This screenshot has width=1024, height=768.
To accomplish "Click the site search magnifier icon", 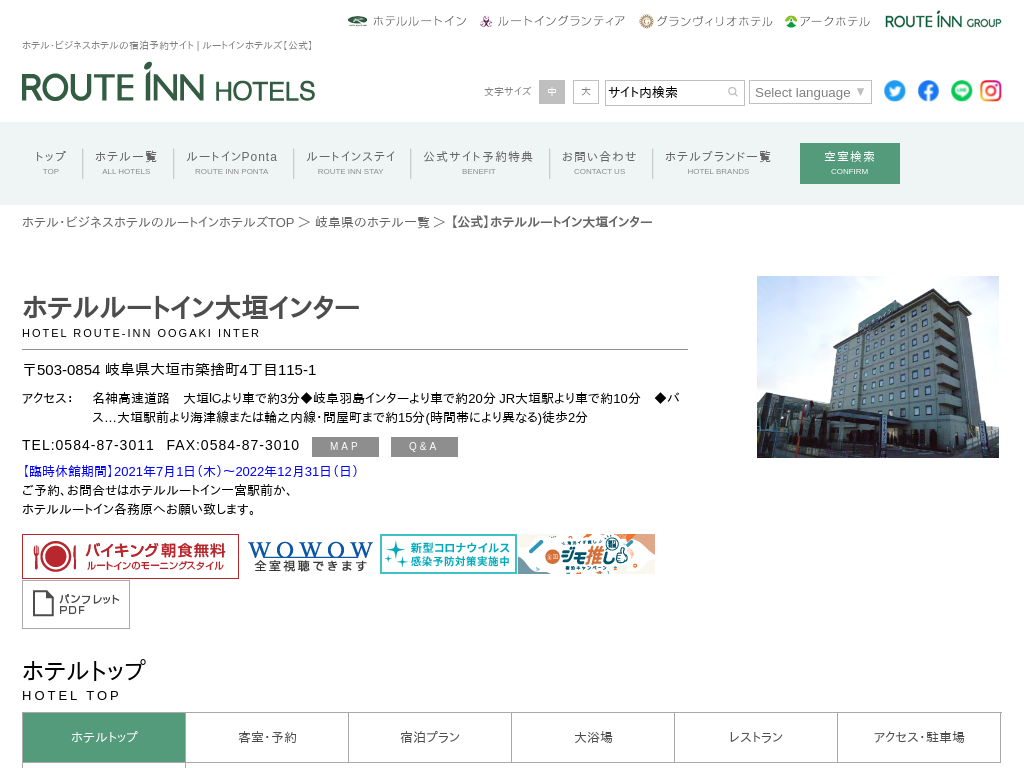I will [x=733, y=92].
